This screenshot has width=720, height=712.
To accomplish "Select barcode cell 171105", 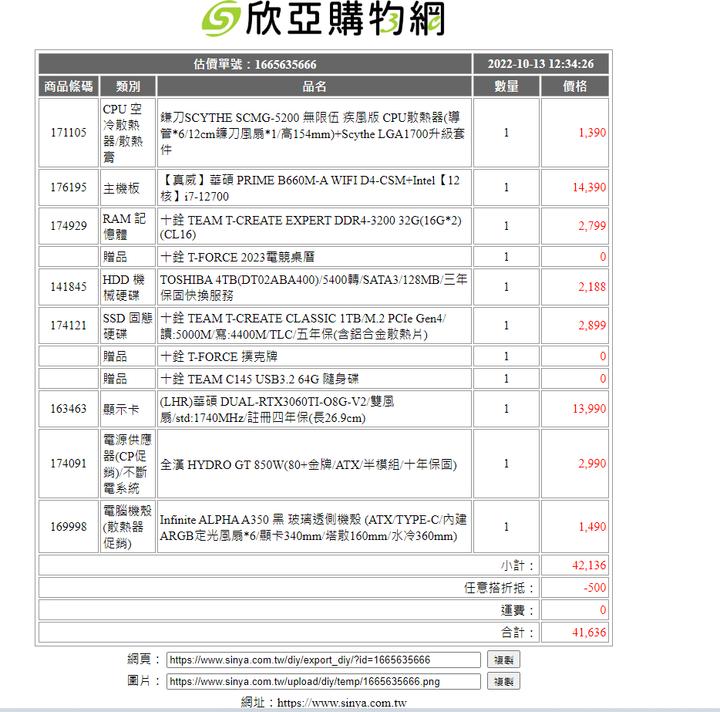I will pos(68,133).
